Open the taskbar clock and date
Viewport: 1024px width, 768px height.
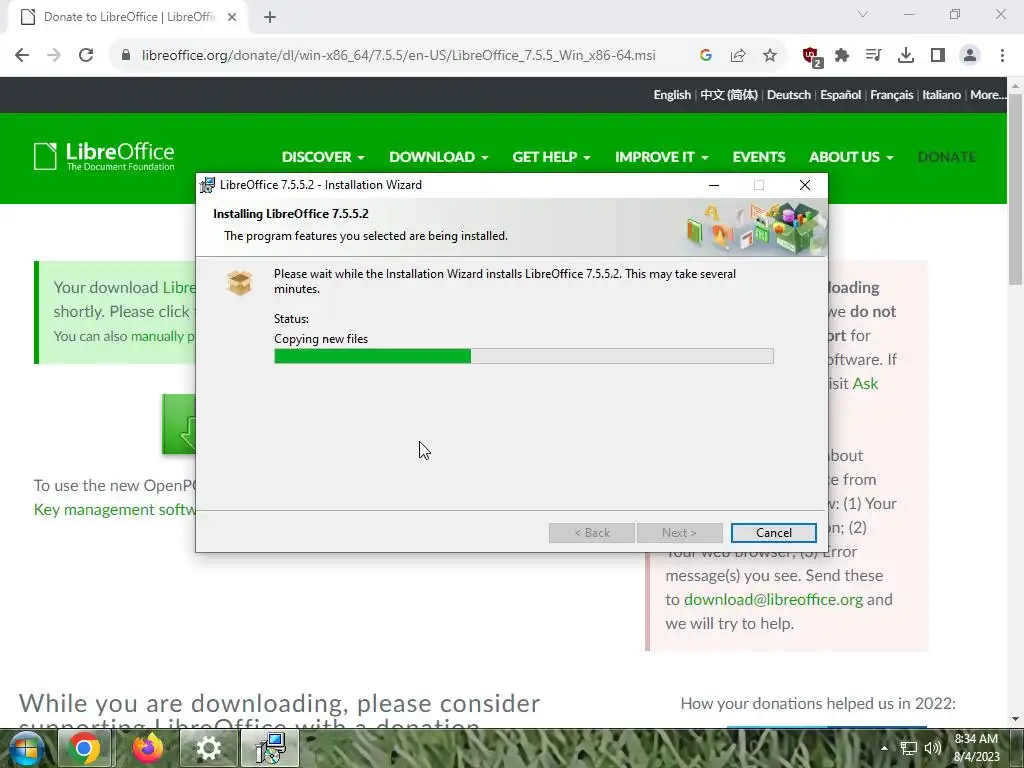[976, 748]
